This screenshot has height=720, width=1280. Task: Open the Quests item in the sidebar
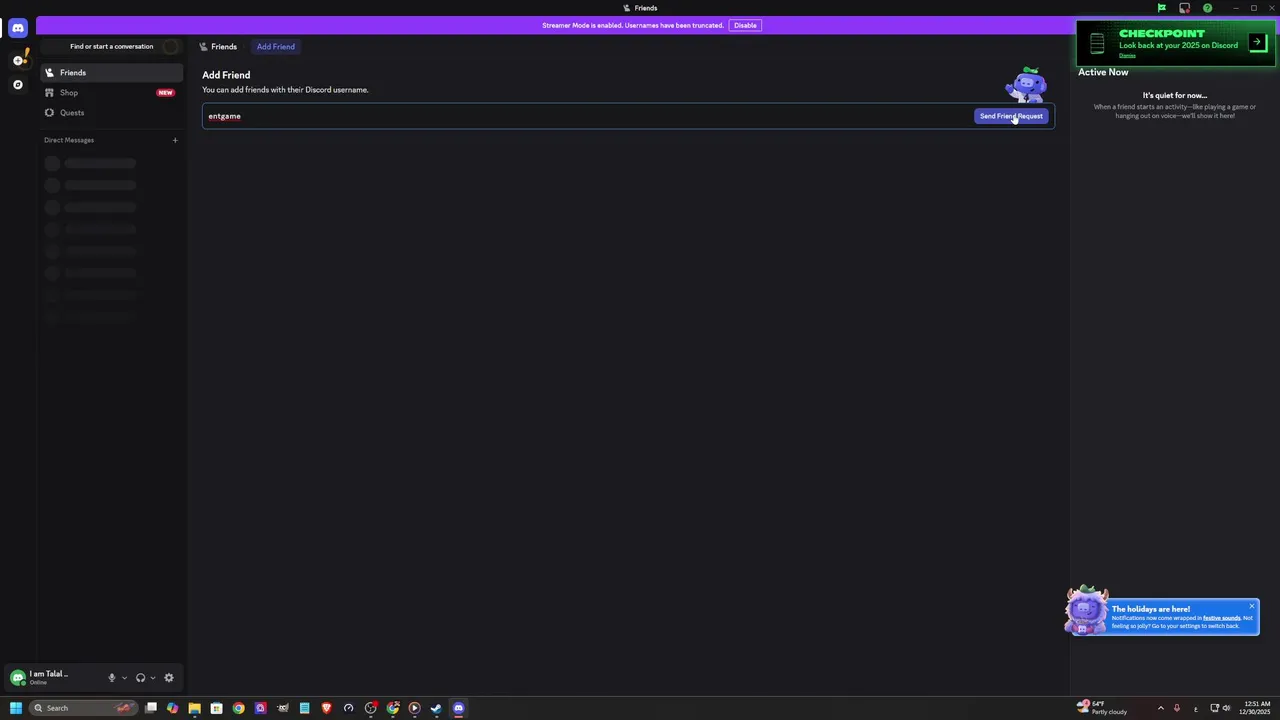pos(112,113)
